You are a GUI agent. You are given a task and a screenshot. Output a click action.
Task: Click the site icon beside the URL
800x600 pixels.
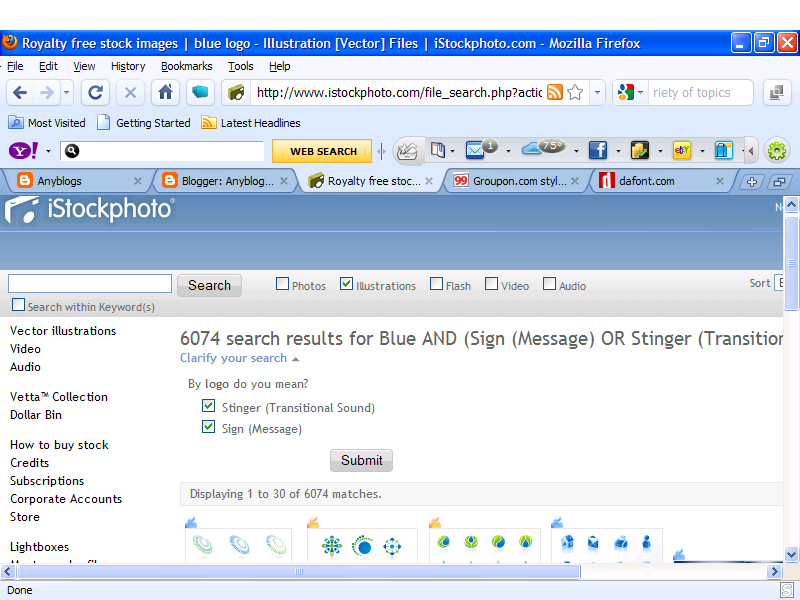236,92
